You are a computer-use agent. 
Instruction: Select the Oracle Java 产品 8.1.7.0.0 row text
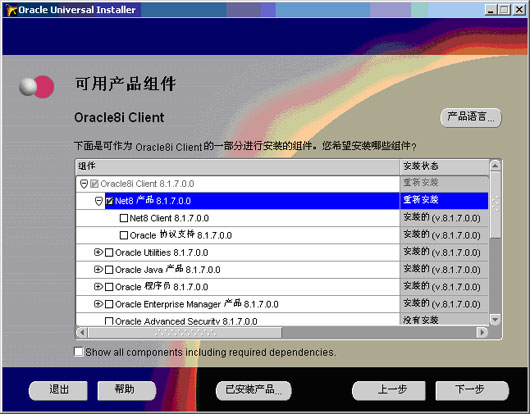click(x=168, y=270)
